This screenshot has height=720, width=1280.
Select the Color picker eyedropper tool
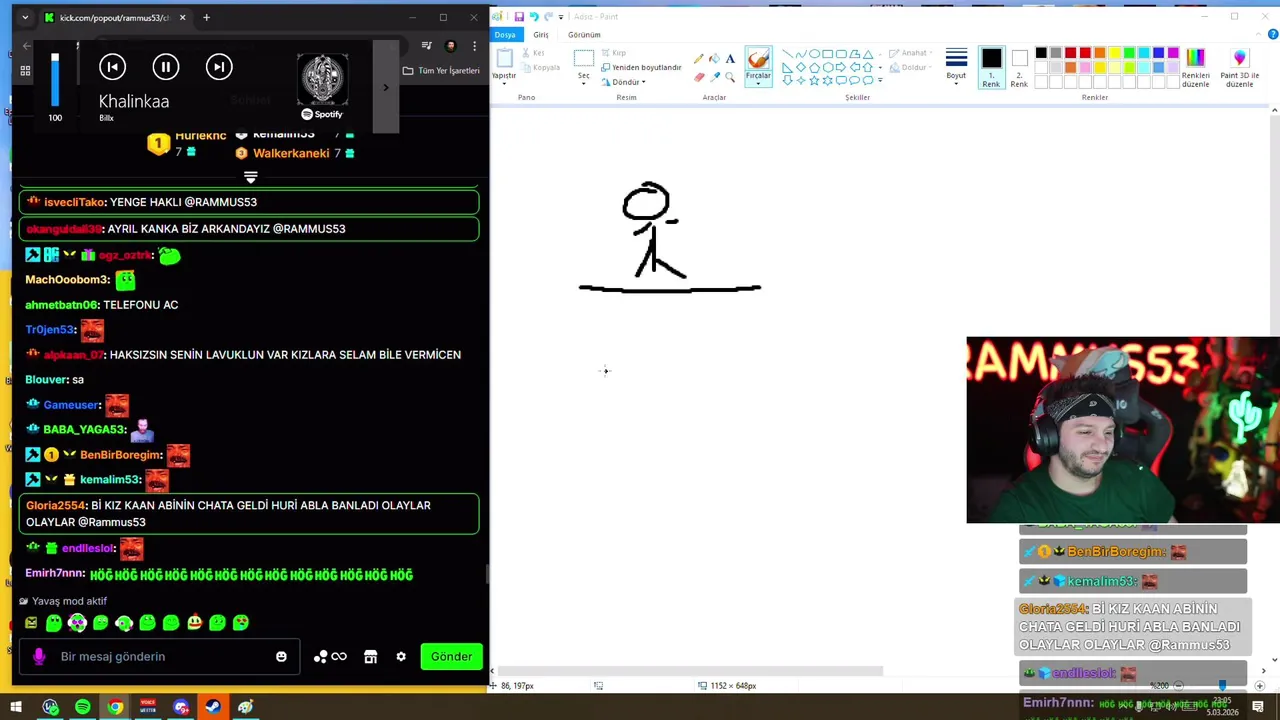tap(714, 77)
